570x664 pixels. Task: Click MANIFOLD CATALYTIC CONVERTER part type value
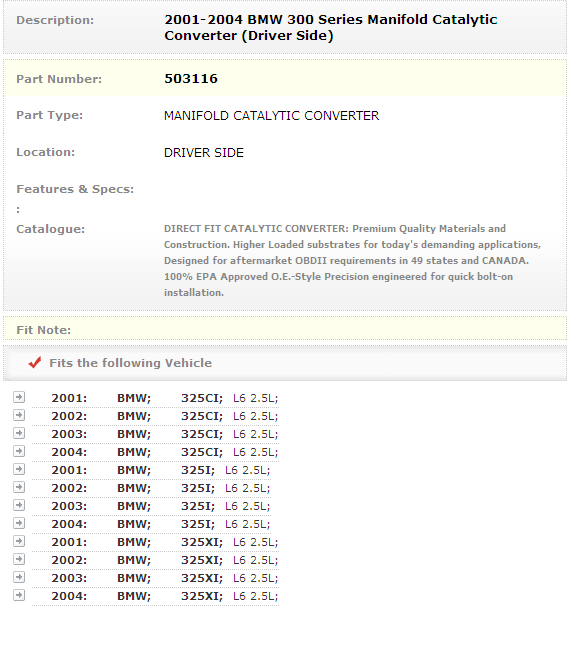point(271,116)
